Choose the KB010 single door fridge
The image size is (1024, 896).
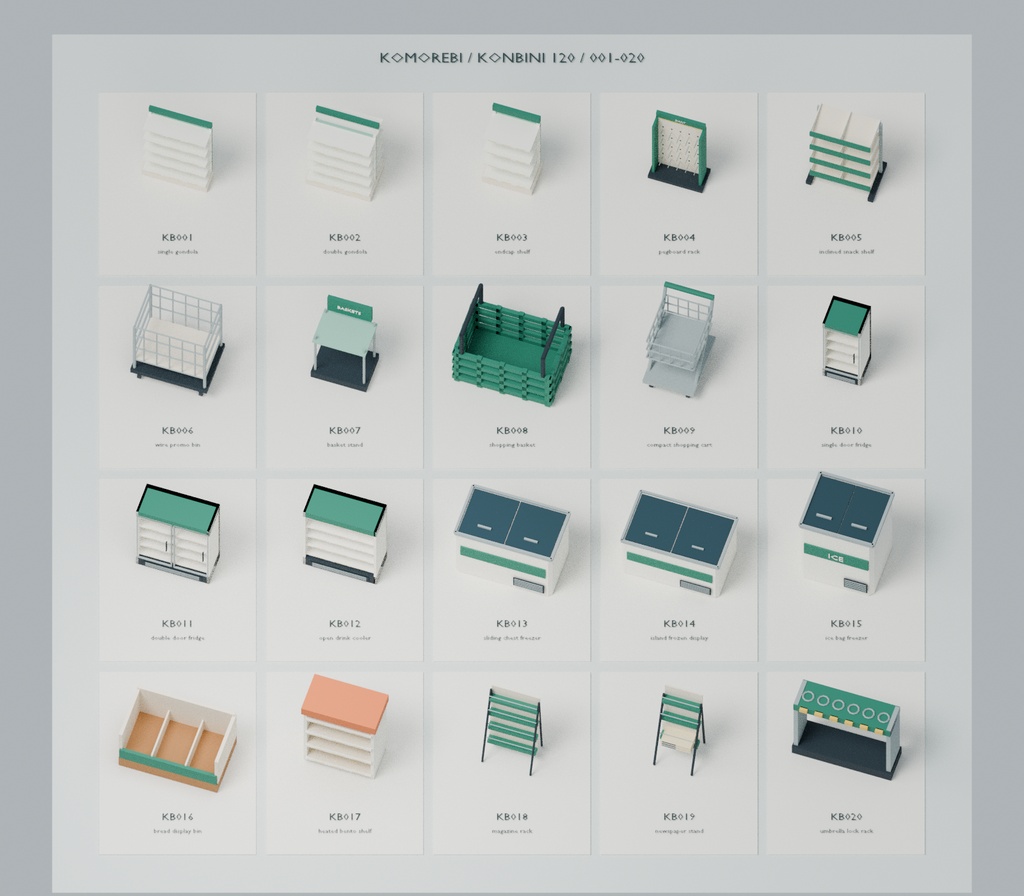pos(846,377)
